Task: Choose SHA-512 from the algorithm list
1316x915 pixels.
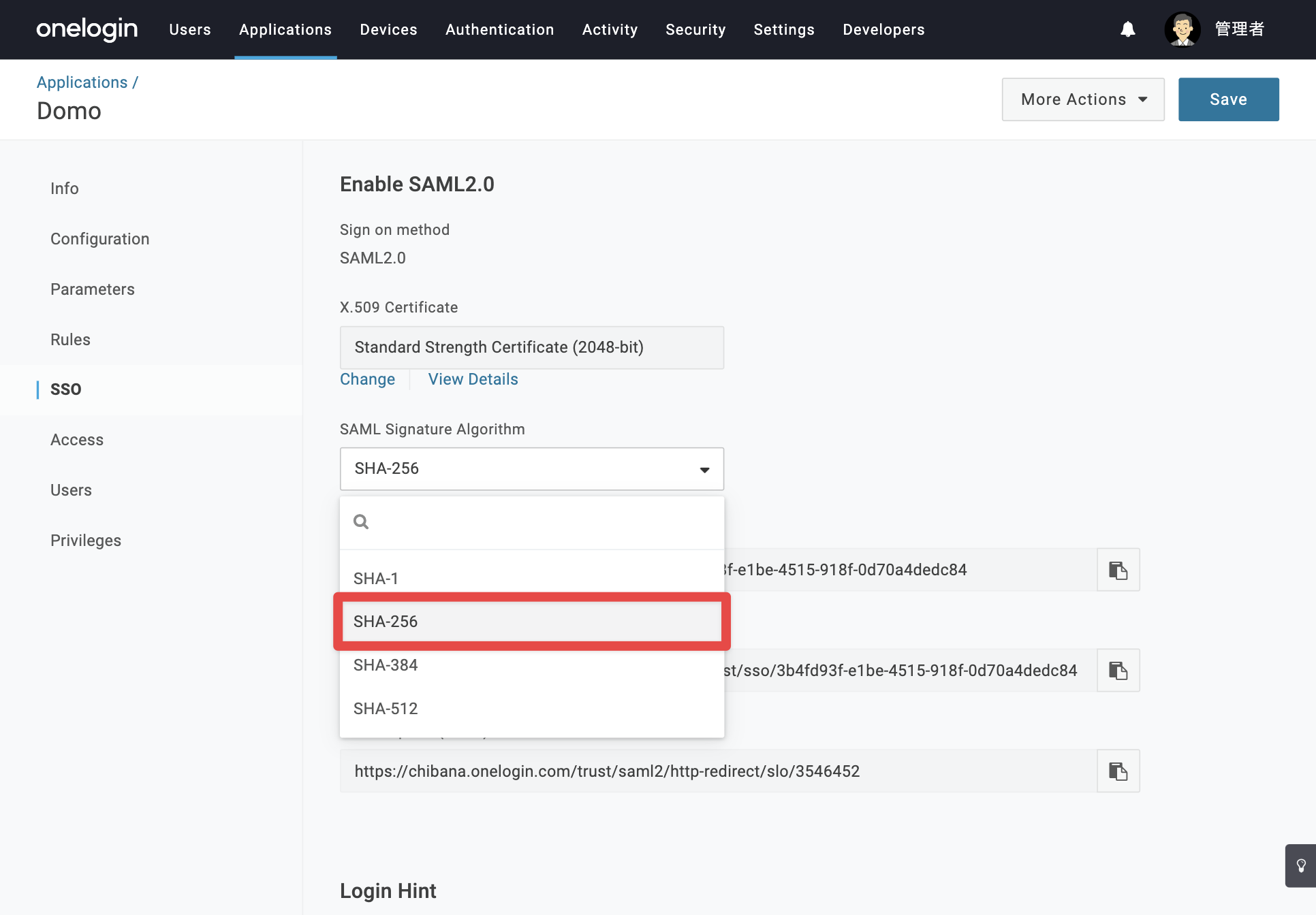Action: (532, 709)
